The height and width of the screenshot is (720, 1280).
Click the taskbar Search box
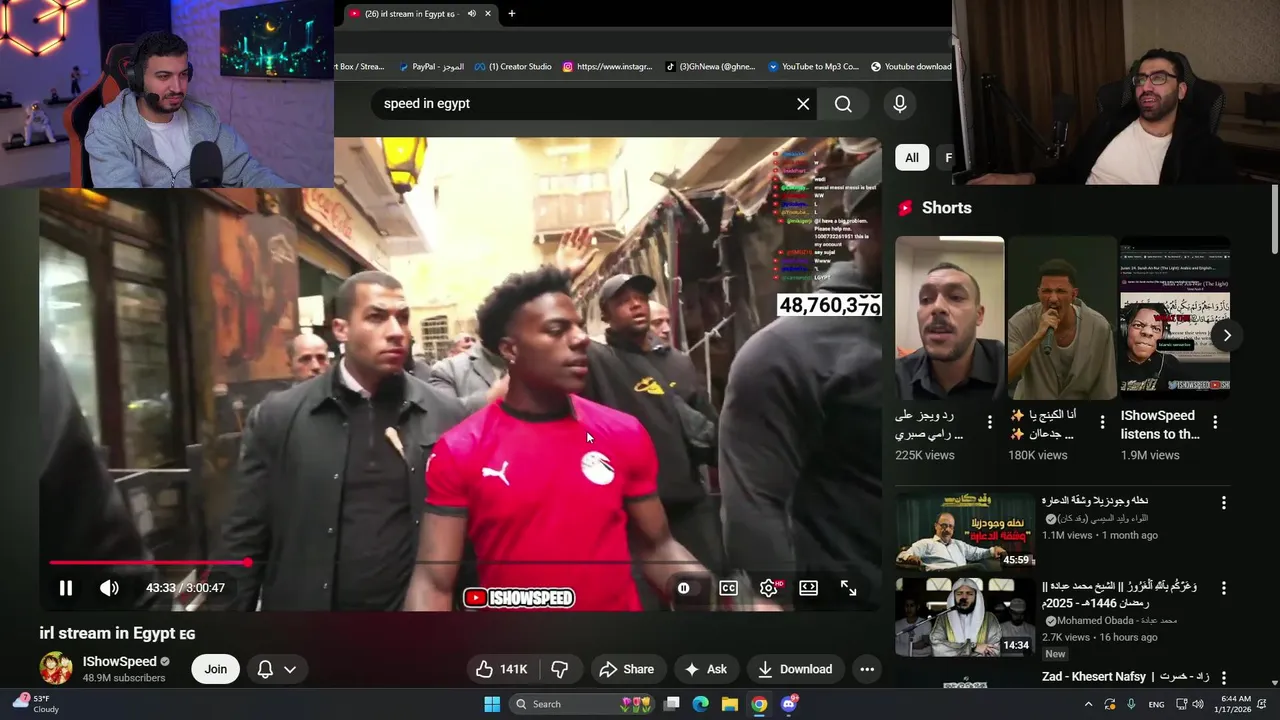coord(580,704)
